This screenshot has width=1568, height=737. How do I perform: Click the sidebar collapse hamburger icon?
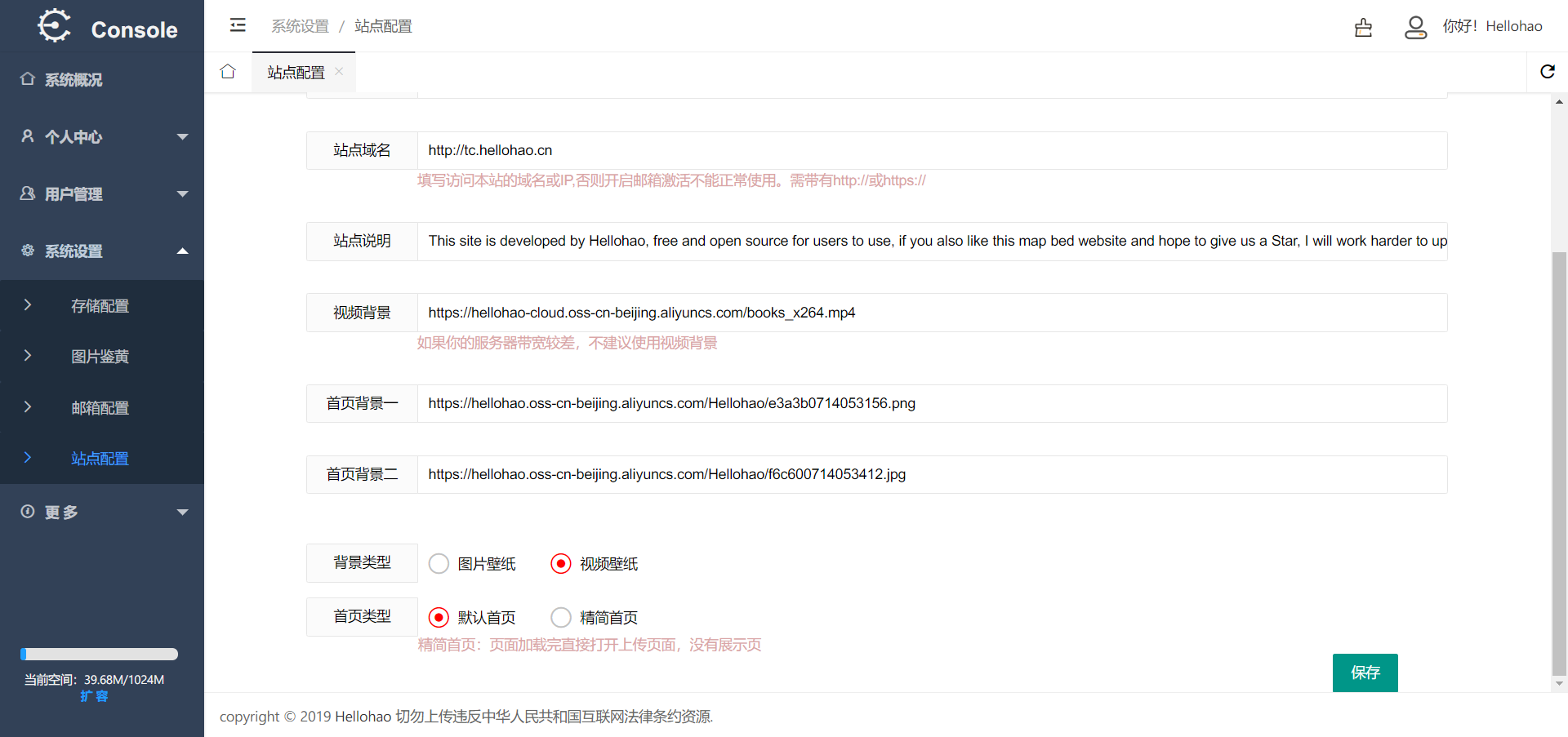[x=238, y=25]
